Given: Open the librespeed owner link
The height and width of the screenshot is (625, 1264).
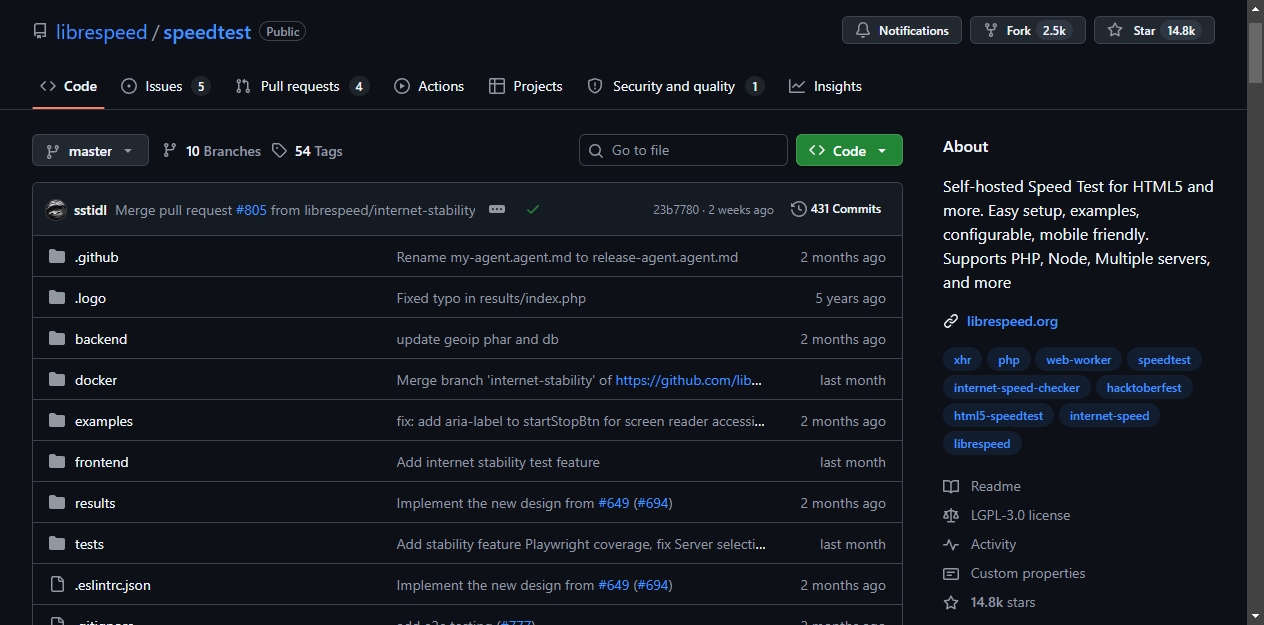Looking at the screenshot, I should (101, 32).
